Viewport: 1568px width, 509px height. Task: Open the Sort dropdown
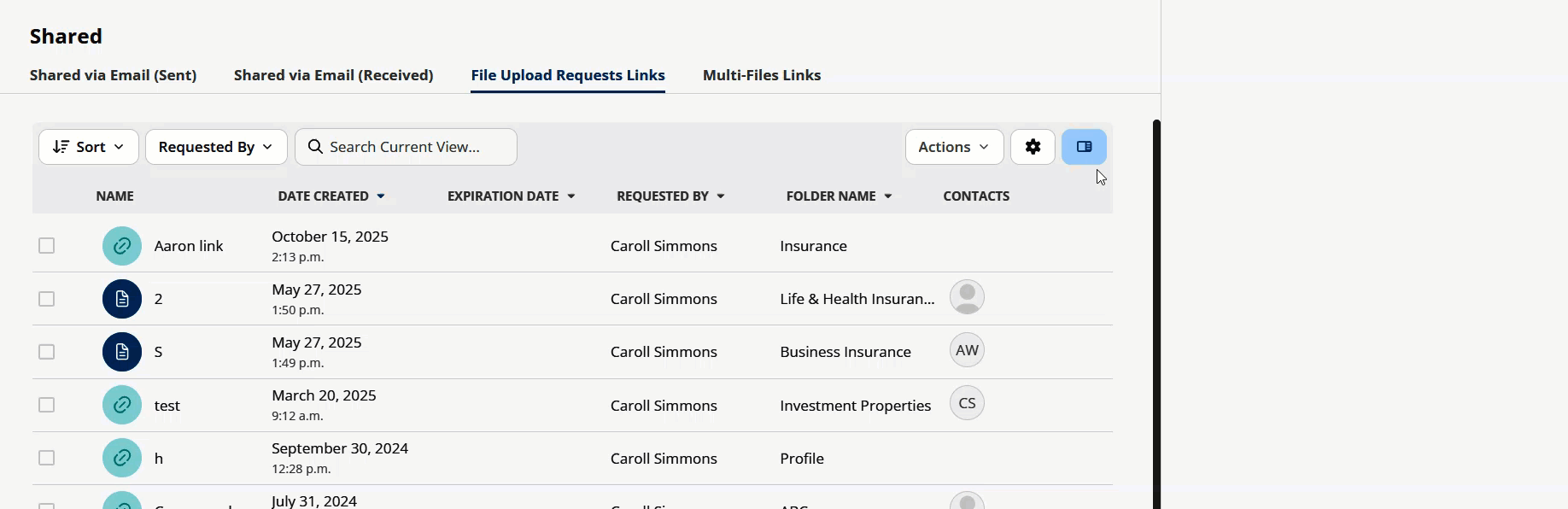point(89,147)
